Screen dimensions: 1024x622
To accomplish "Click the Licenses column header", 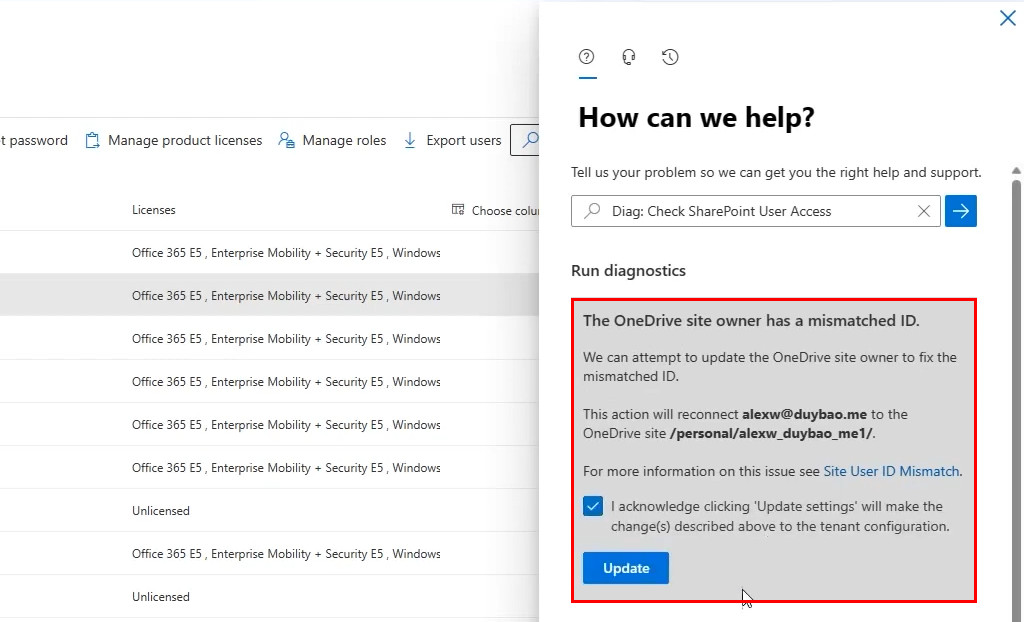I will 153,210.
